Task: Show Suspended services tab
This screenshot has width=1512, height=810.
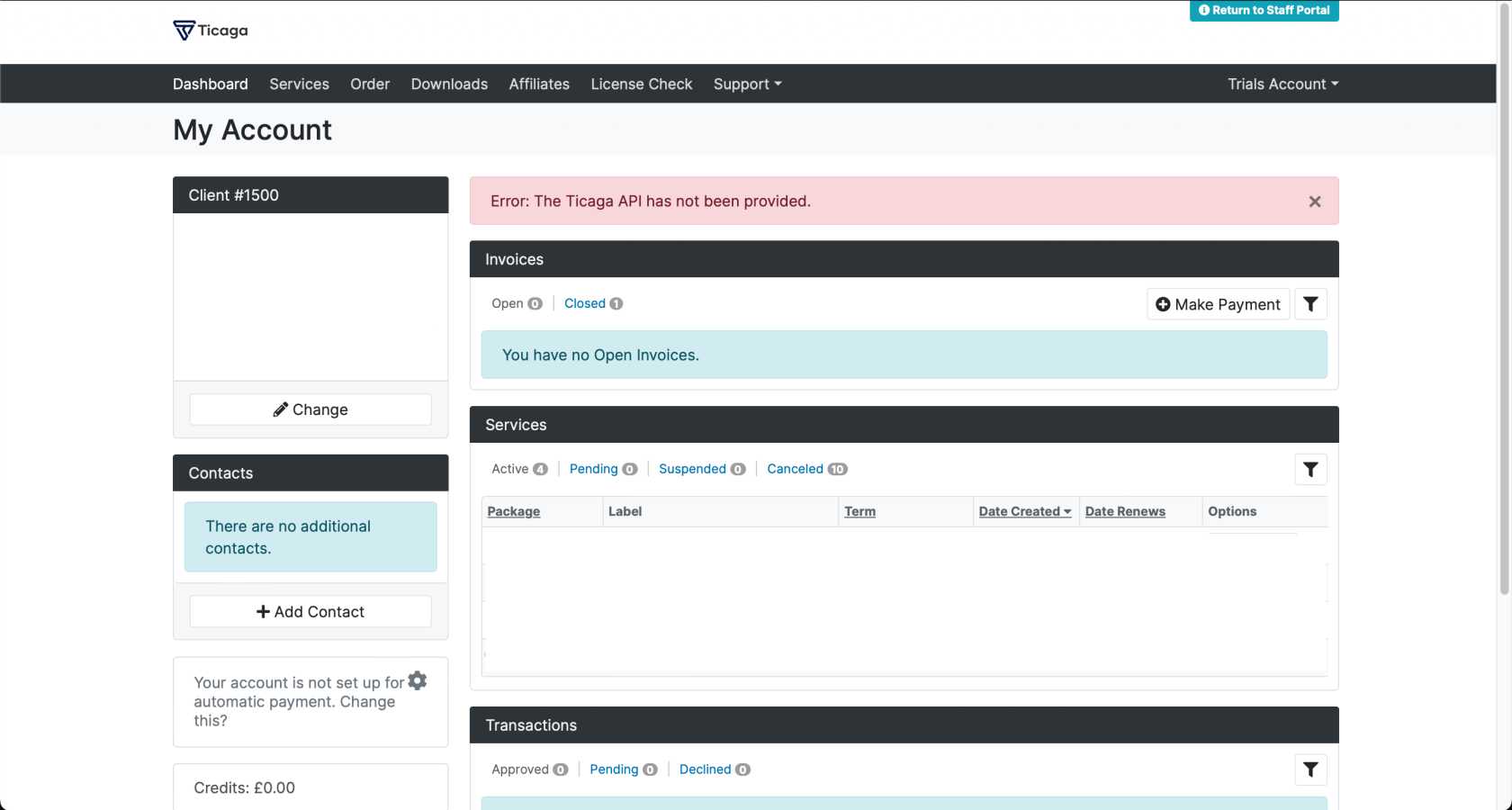Action: (x=702, y=469)
